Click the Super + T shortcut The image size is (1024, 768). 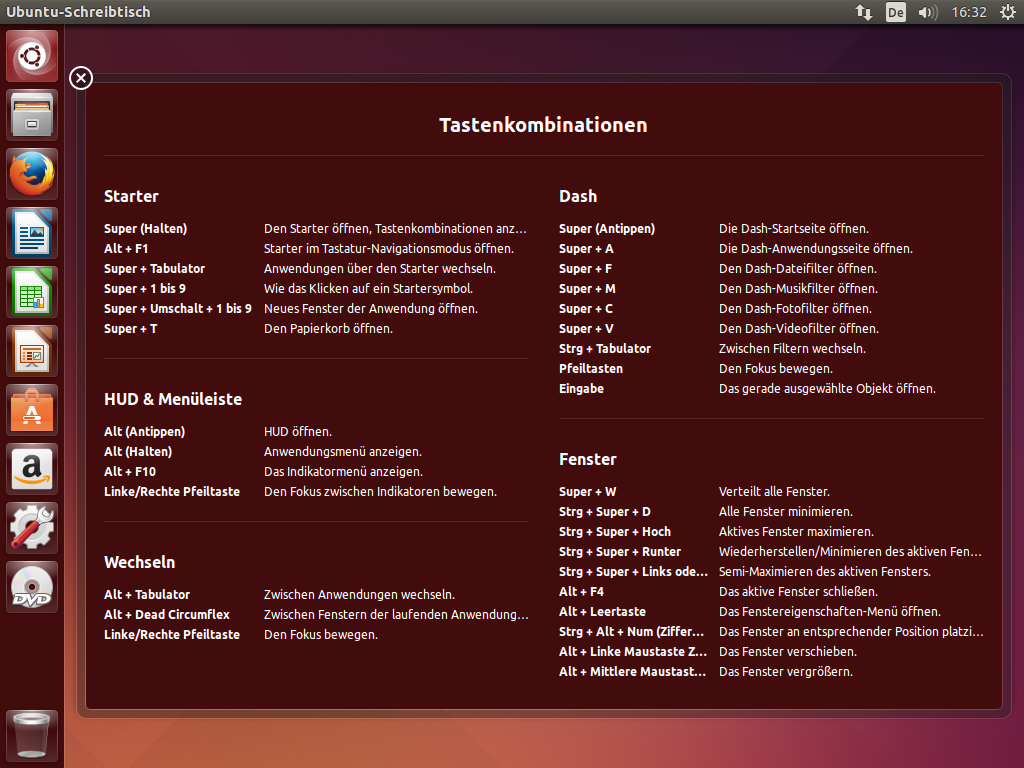pyautogui.click(x=131, y=328)
